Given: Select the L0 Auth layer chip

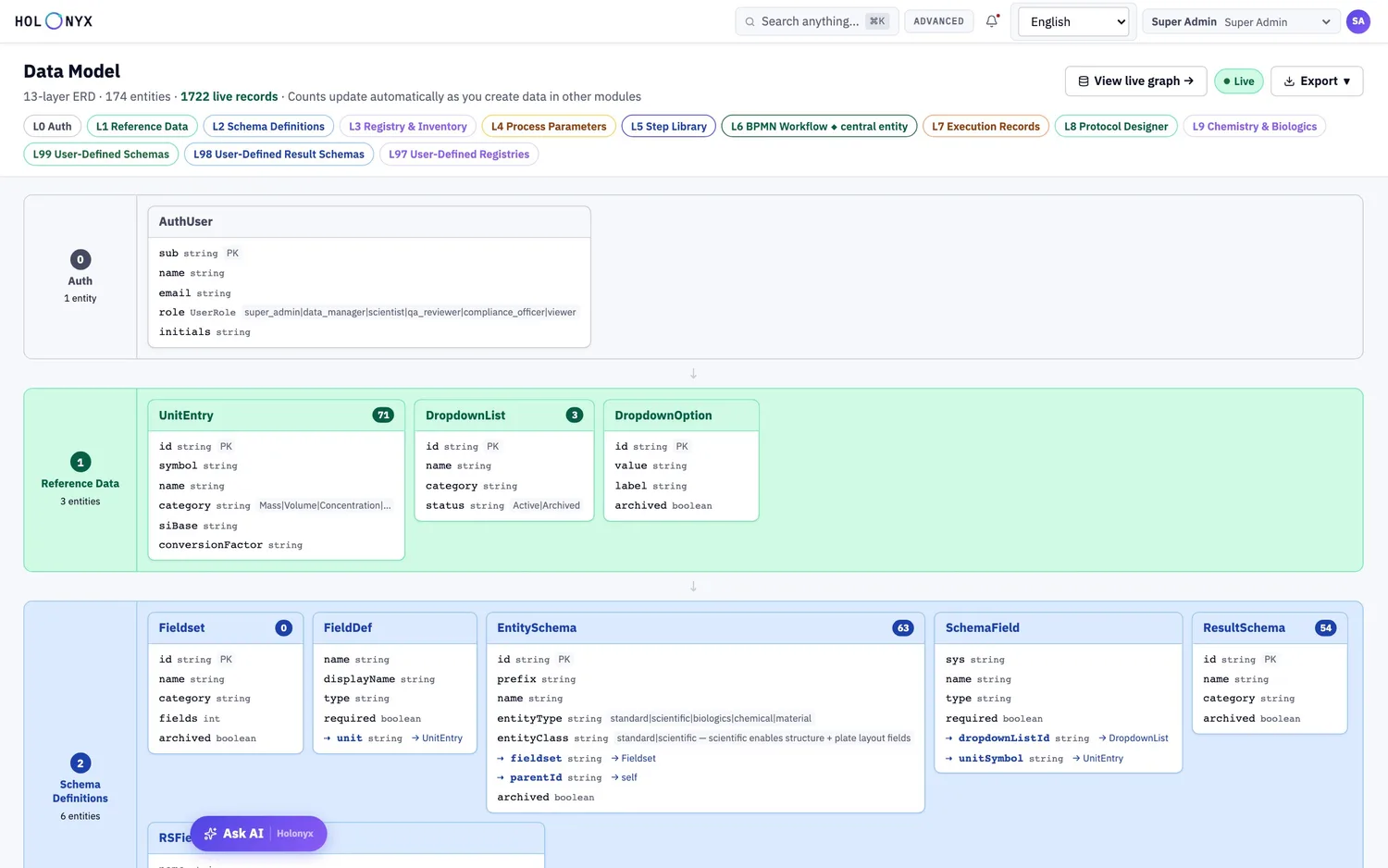Looking at the screenshot, I should point(53,127).
